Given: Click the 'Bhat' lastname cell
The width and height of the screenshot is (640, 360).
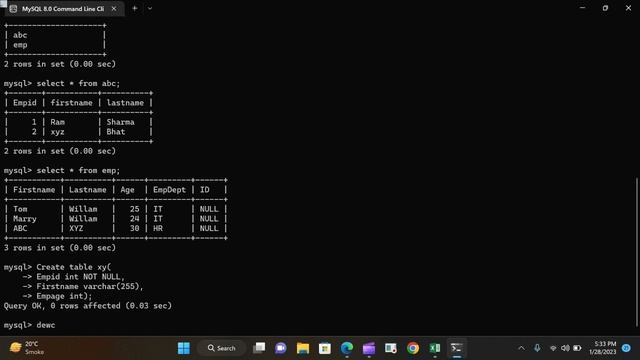Looking at the screenshot, I should pyautogui.click(x=116, y=132).
